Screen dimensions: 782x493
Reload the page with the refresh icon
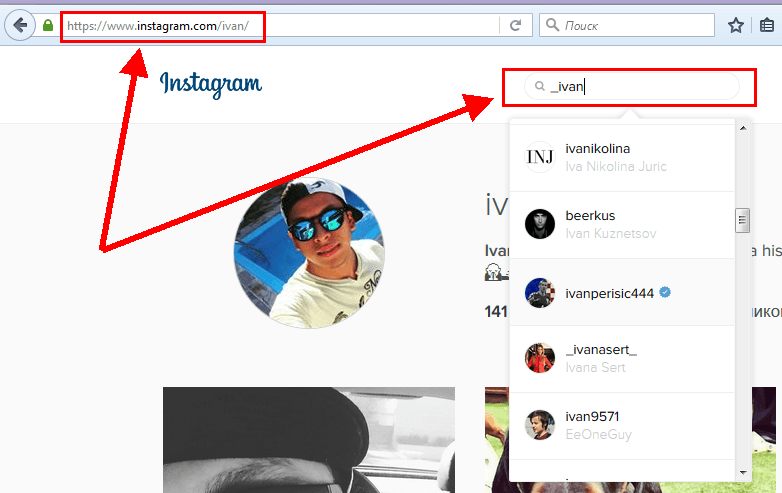tap(516, 25)
